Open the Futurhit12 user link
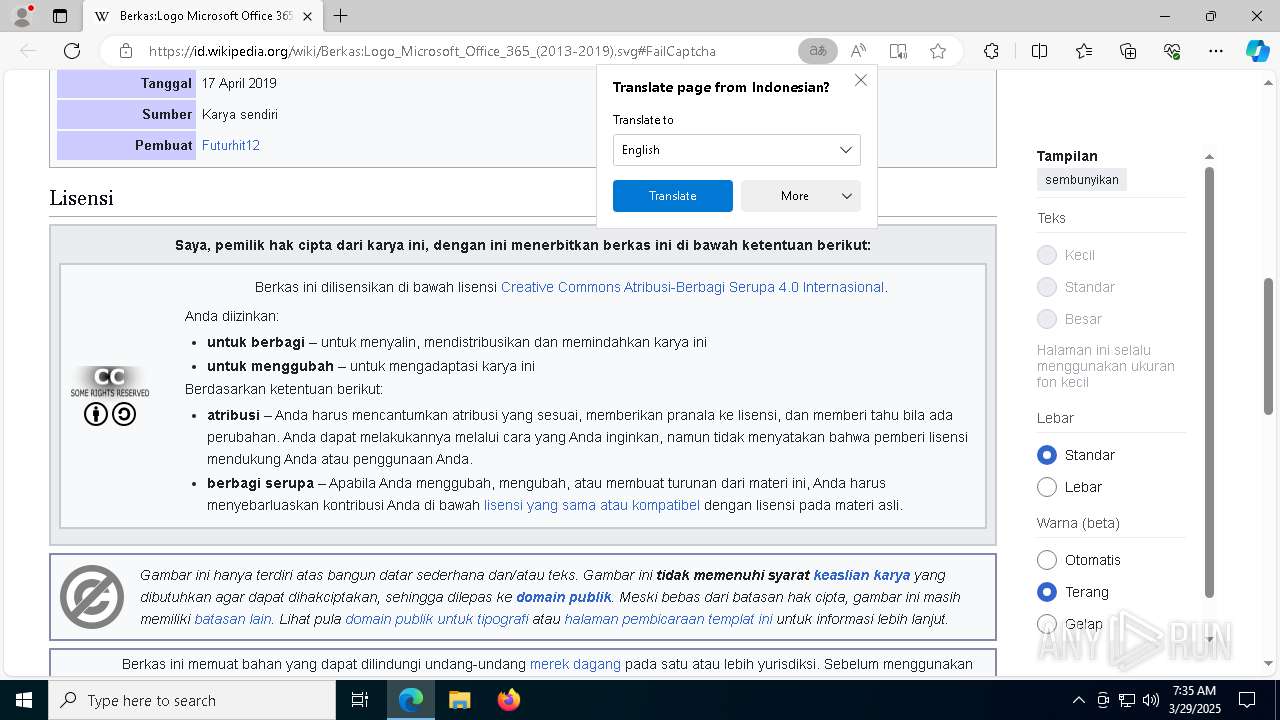Viewport: 1280px width, 720px height. click(x=231, y=145)
